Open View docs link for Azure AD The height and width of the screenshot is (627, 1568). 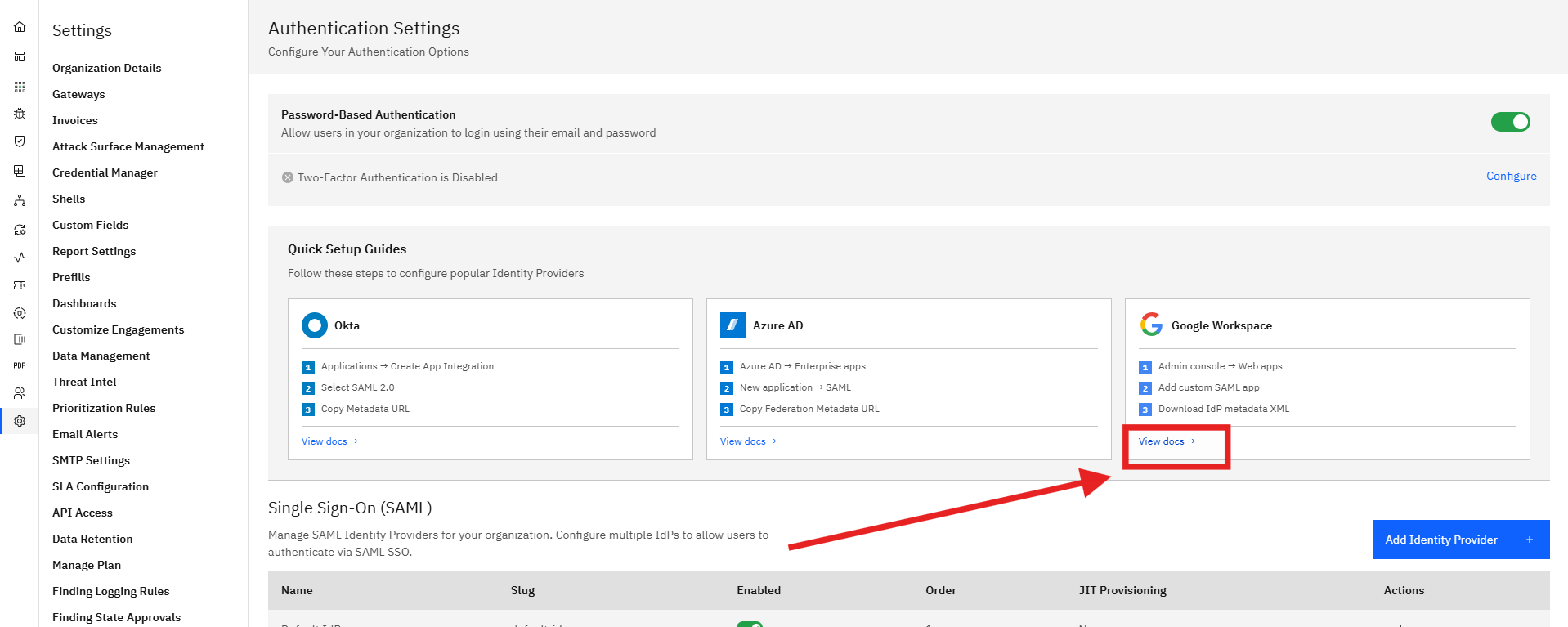tap(748, 441)
